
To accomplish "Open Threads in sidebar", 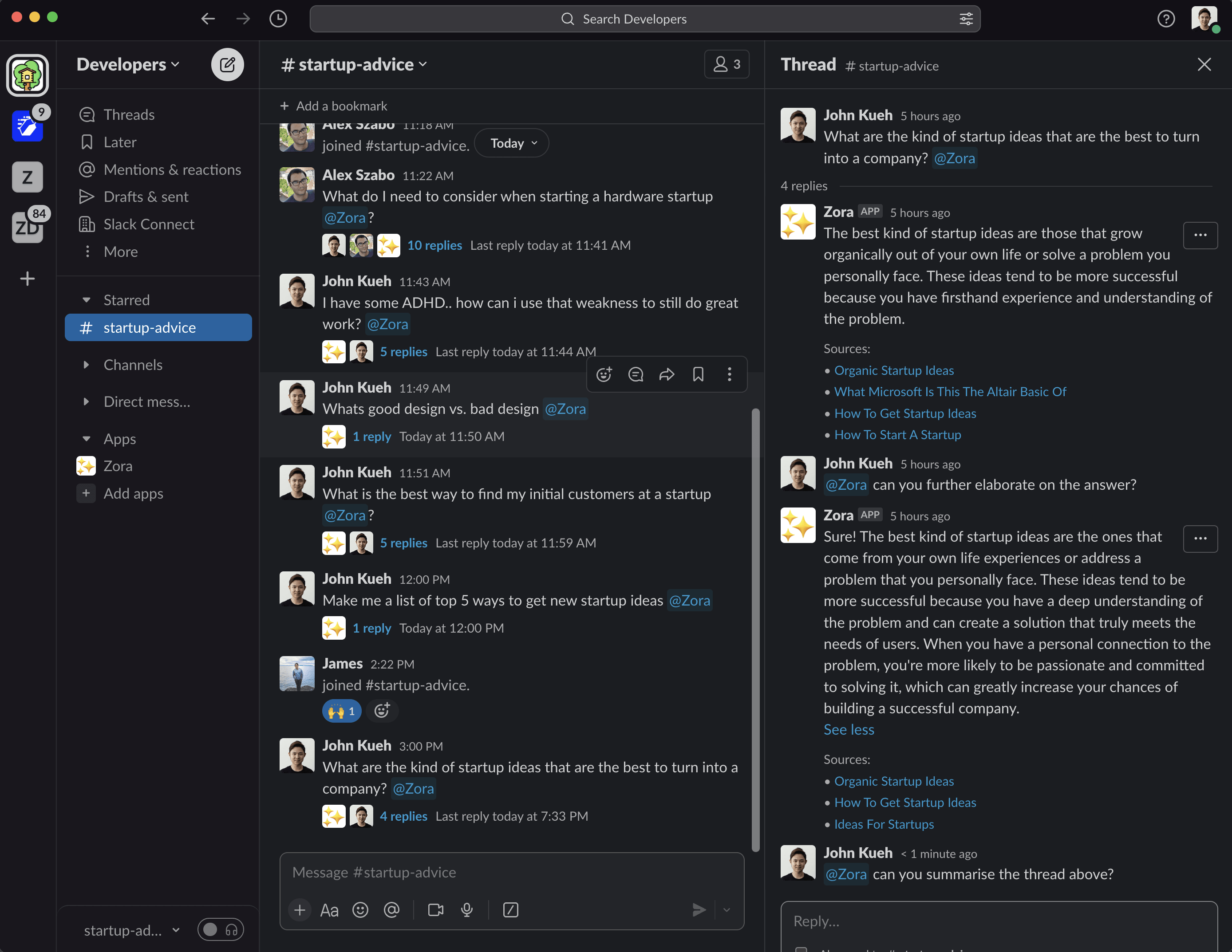I will [158, 114].
